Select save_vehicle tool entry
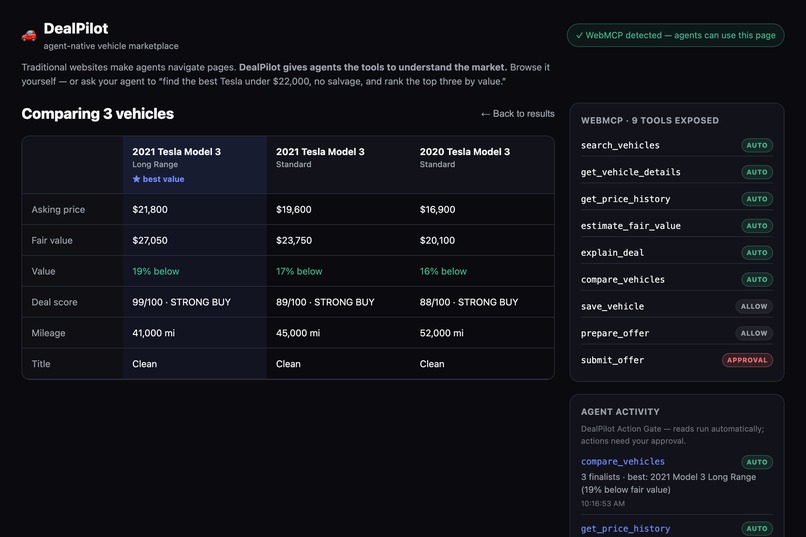806x537 pixels. (612, 306)
